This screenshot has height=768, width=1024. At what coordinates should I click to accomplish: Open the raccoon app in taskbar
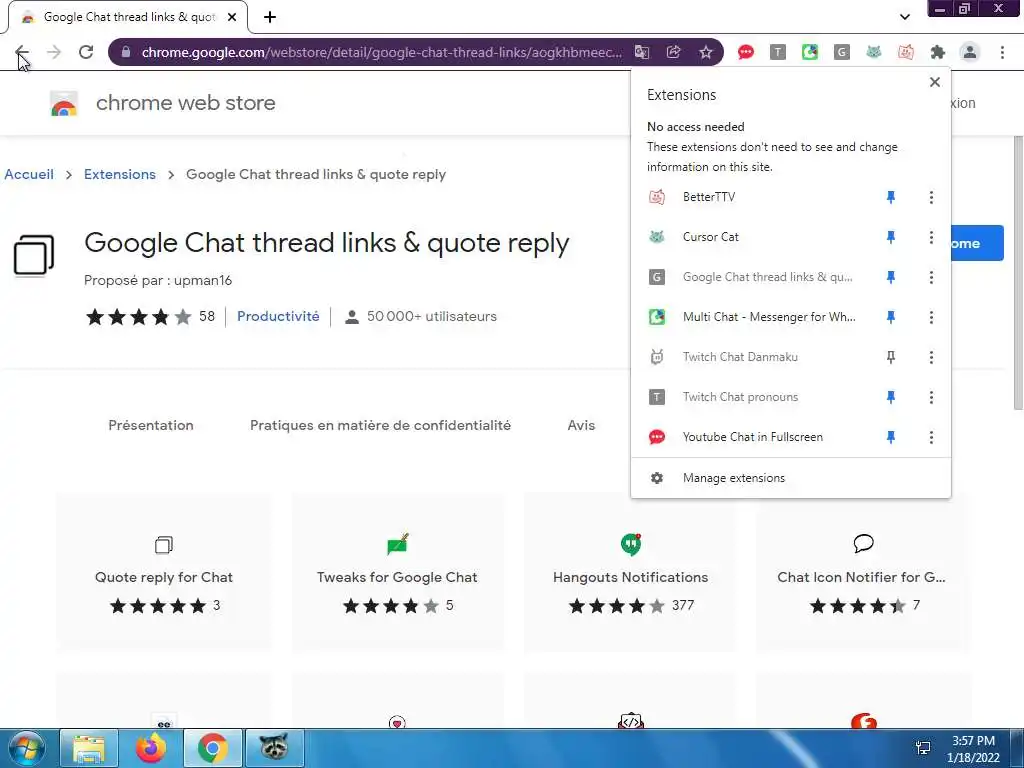274,748
